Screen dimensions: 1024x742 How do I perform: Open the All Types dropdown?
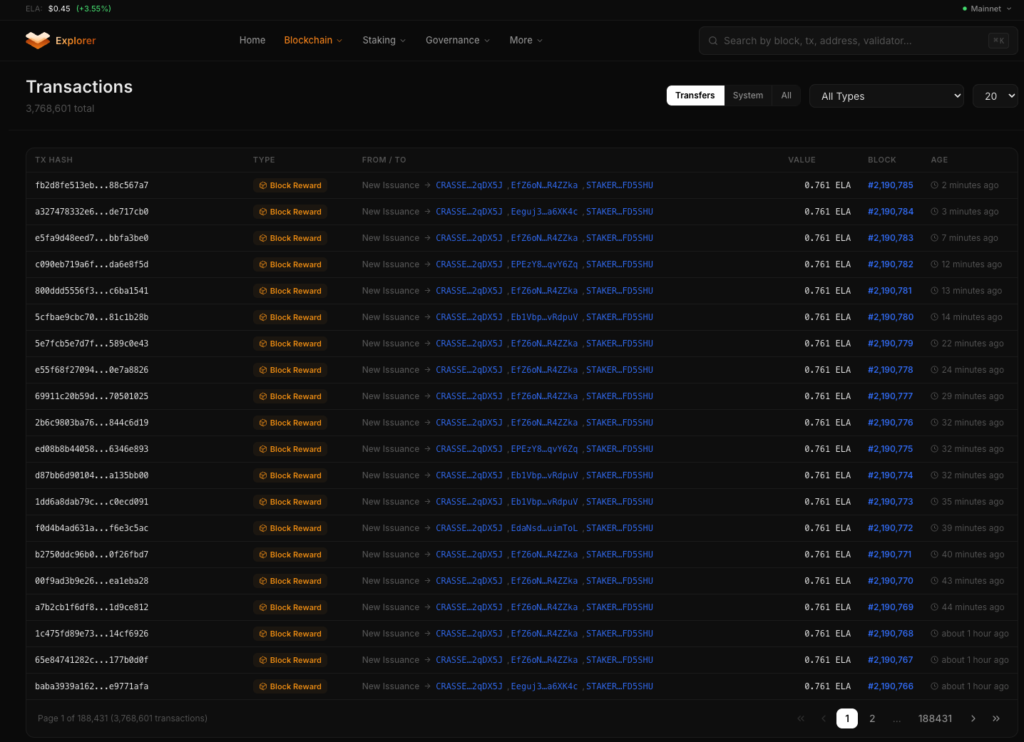pos(886,96)
